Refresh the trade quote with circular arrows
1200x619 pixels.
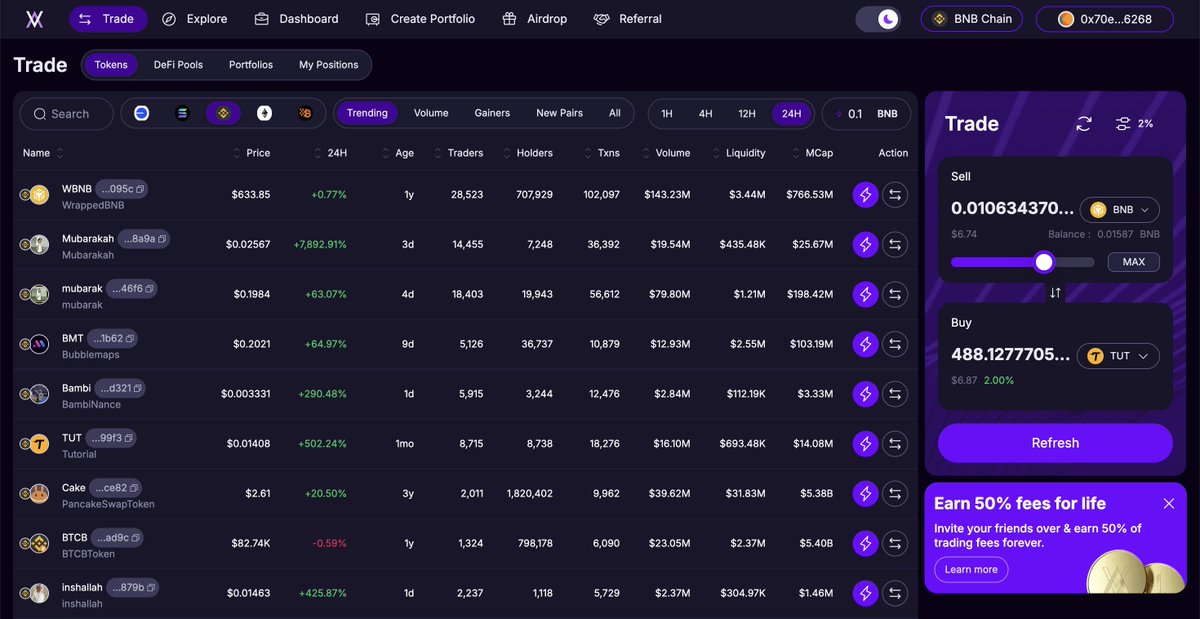point(1084,124)
